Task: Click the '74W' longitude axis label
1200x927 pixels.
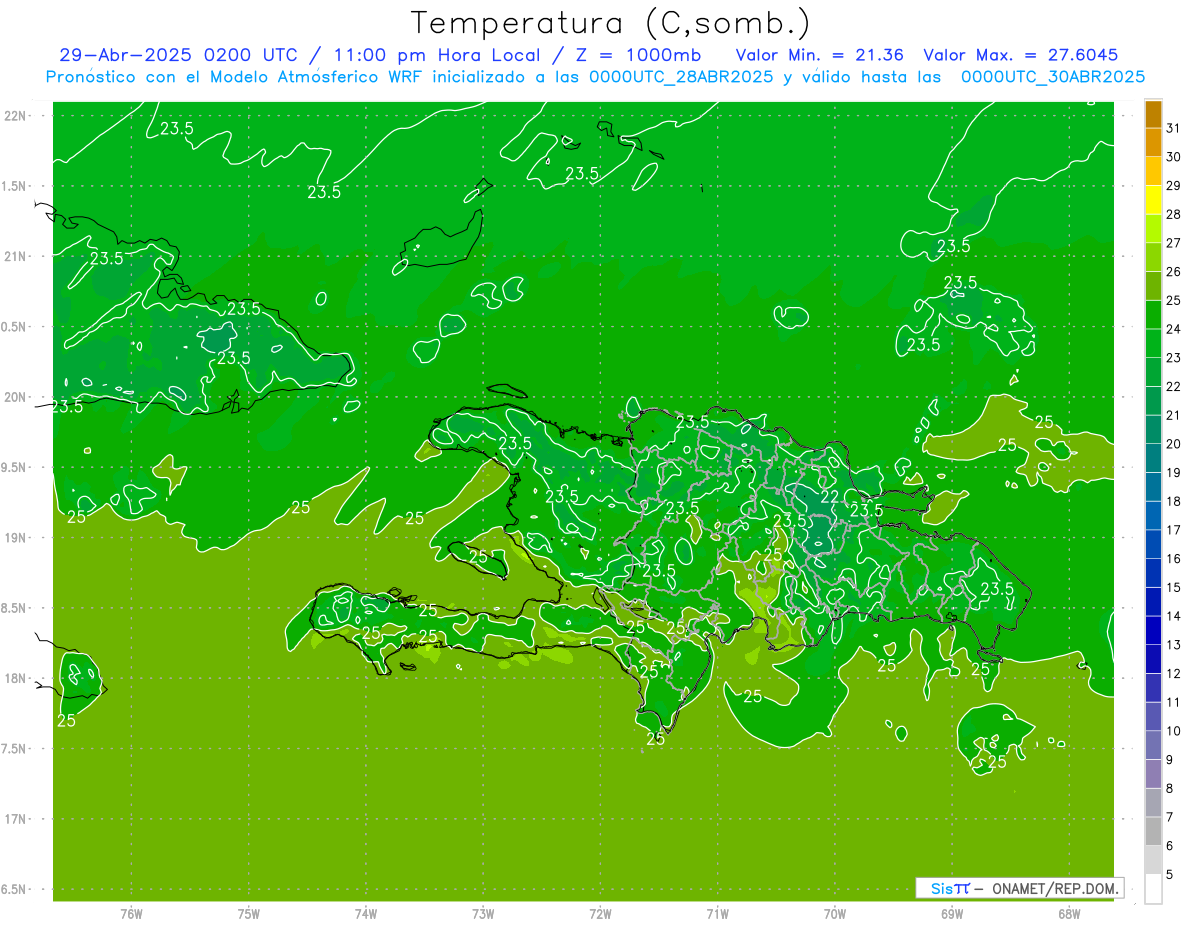Action: point(366,913)
